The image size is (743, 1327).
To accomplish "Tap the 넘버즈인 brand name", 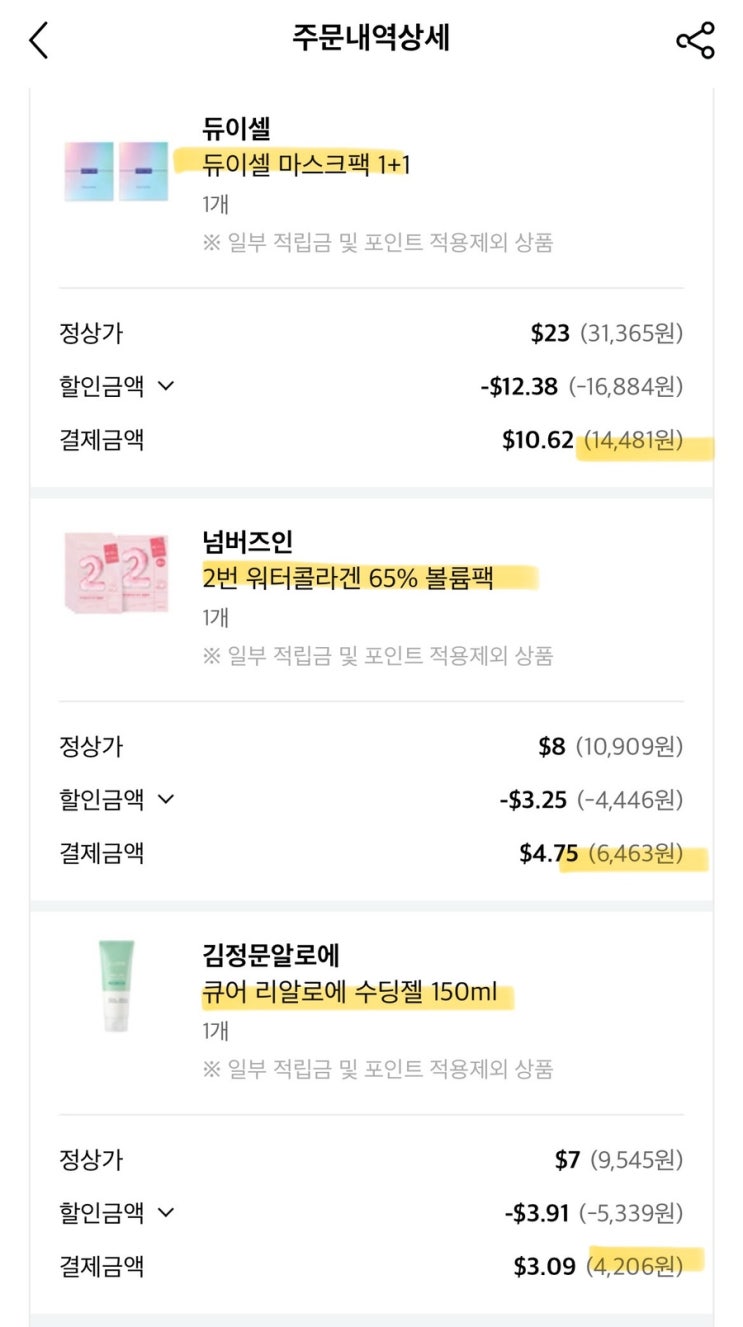I will [248, 541].
